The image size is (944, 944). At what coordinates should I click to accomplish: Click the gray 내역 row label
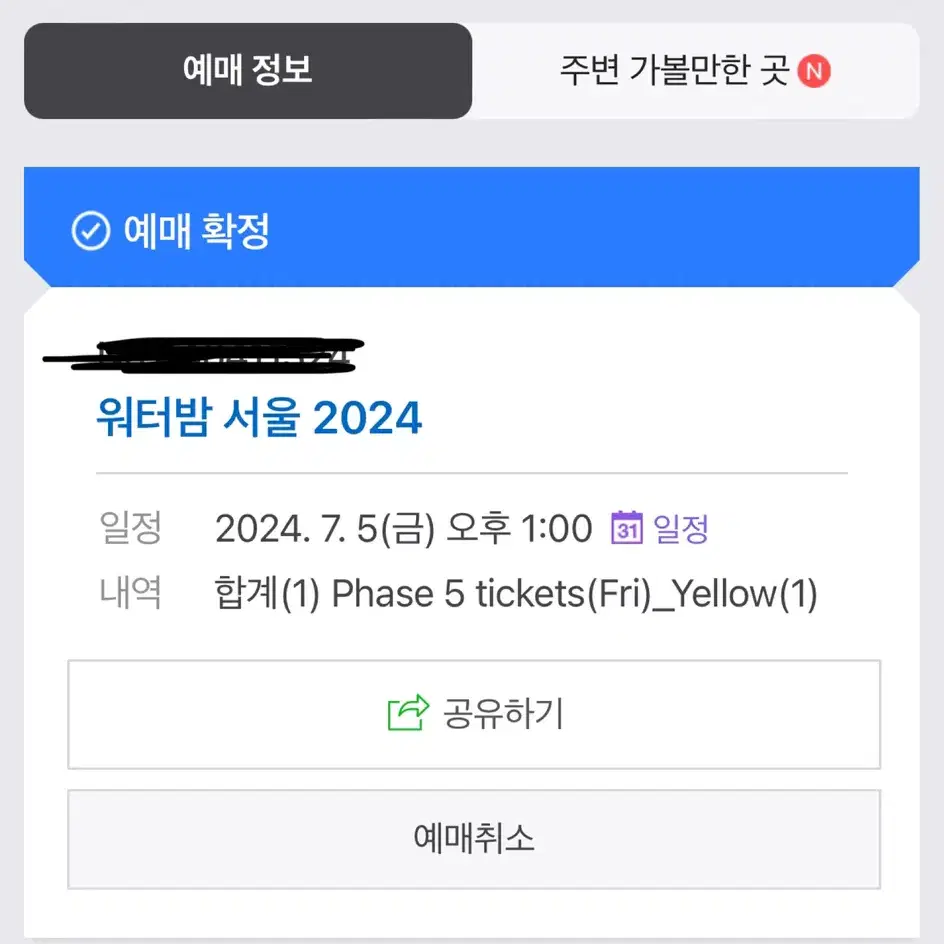131,592
